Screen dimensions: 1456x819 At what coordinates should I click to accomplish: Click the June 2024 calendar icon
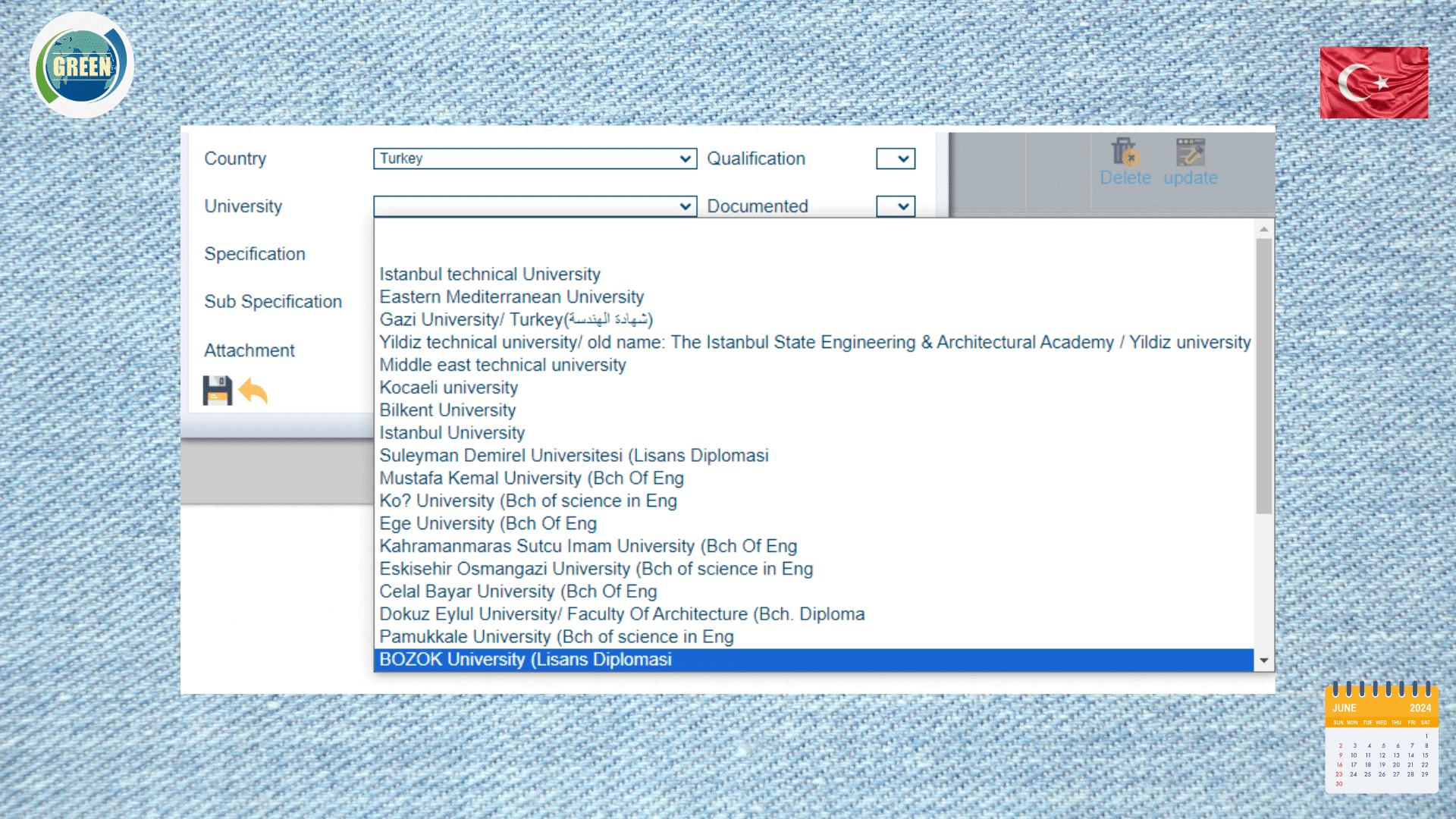pyautogui.click(x=1381, y=738)
